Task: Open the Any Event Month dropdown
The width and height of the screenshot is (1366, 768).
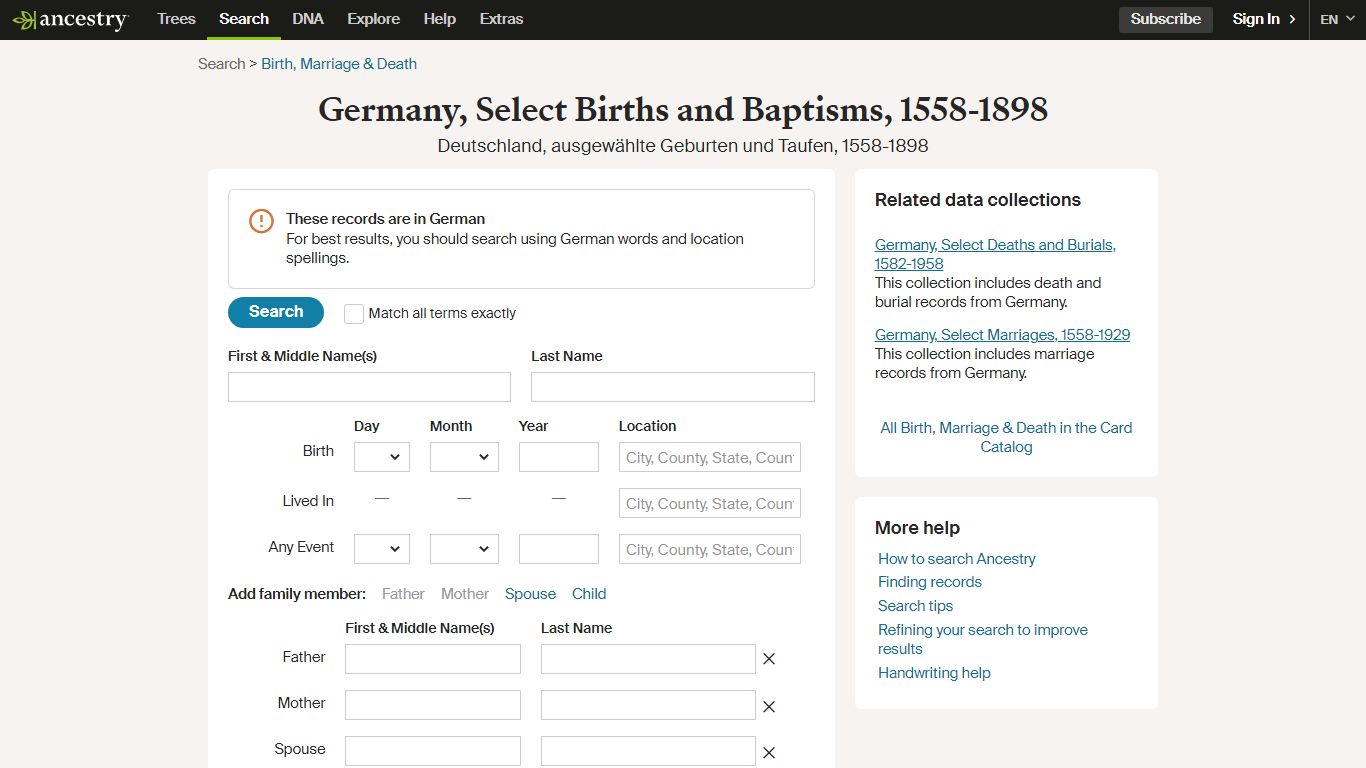Action: (x=464, y=549)
